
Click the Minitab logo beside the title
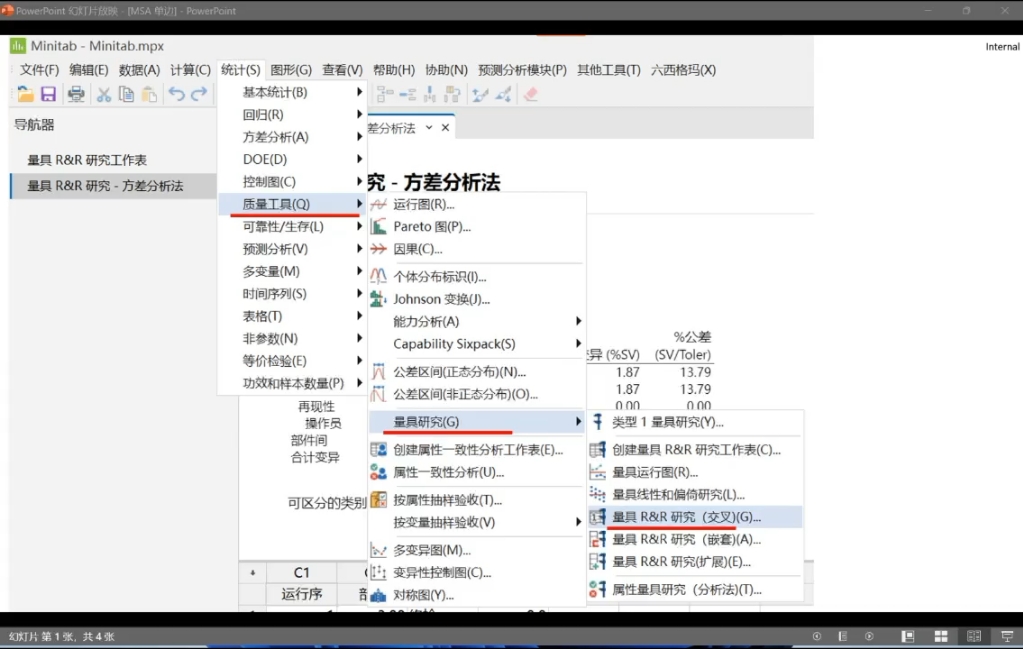[18, 45]
